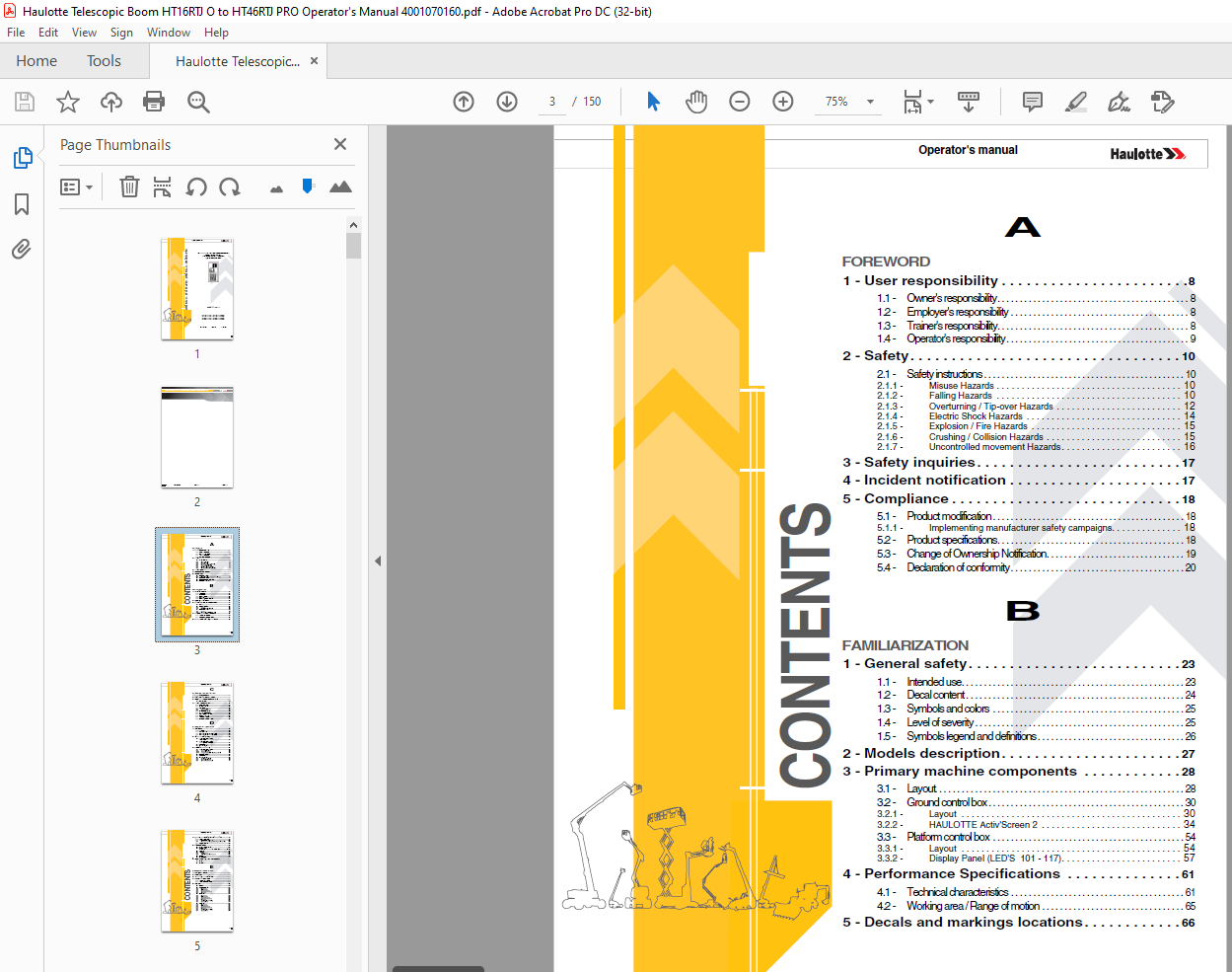Open the find text magnifier tool
Viewport: 1232px width, 972px height.
(198, 102)
